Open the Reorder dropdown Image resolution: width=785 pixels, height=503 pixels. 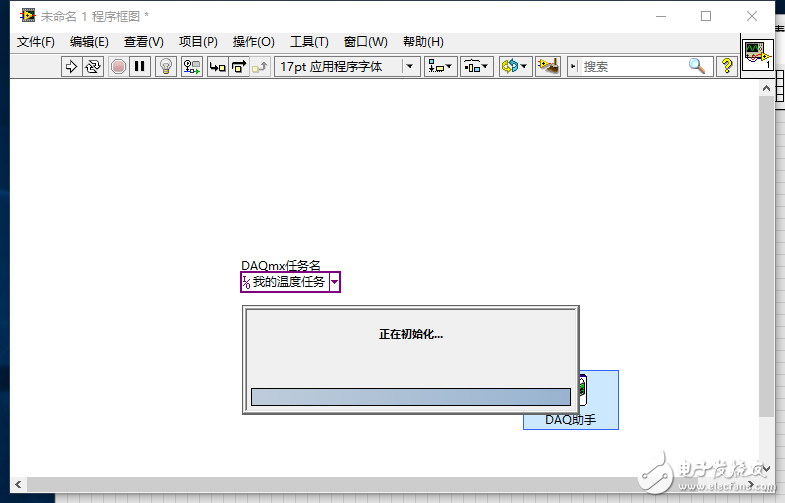tap(515, 67)
